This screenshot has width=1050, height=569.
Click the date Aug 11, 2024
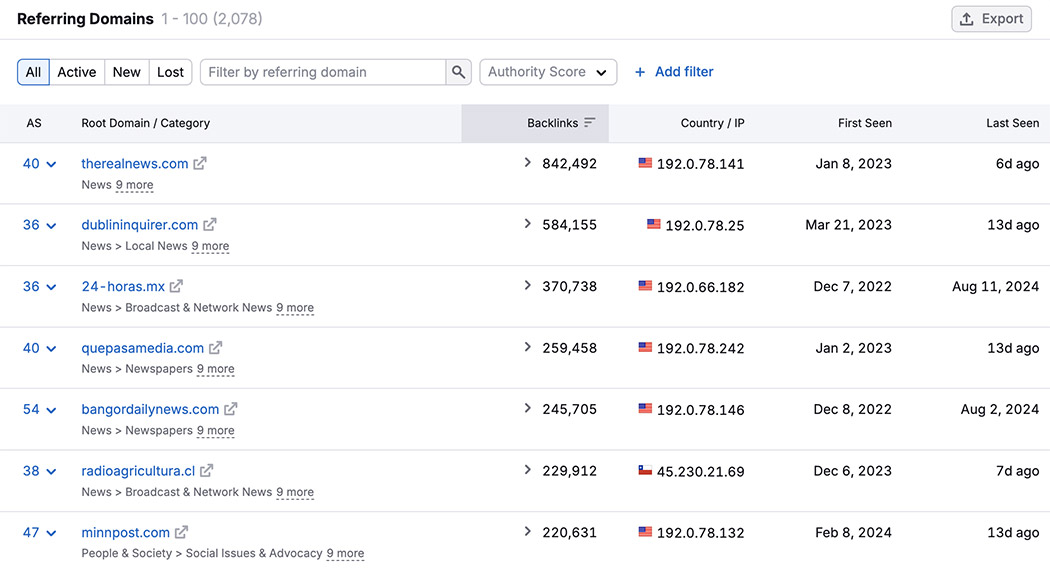tap(995, 287)
